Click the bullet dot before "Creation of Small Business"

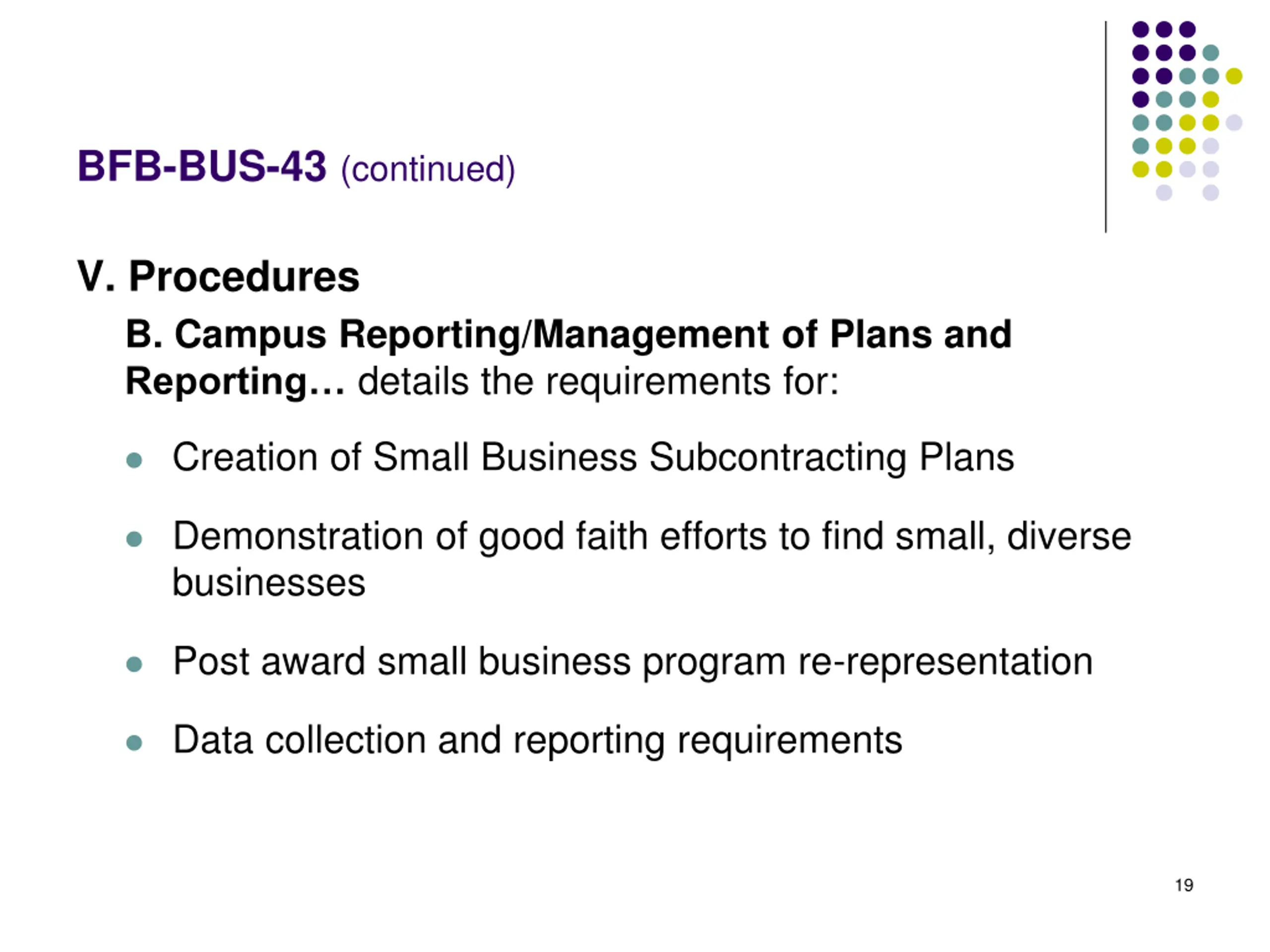134,460
